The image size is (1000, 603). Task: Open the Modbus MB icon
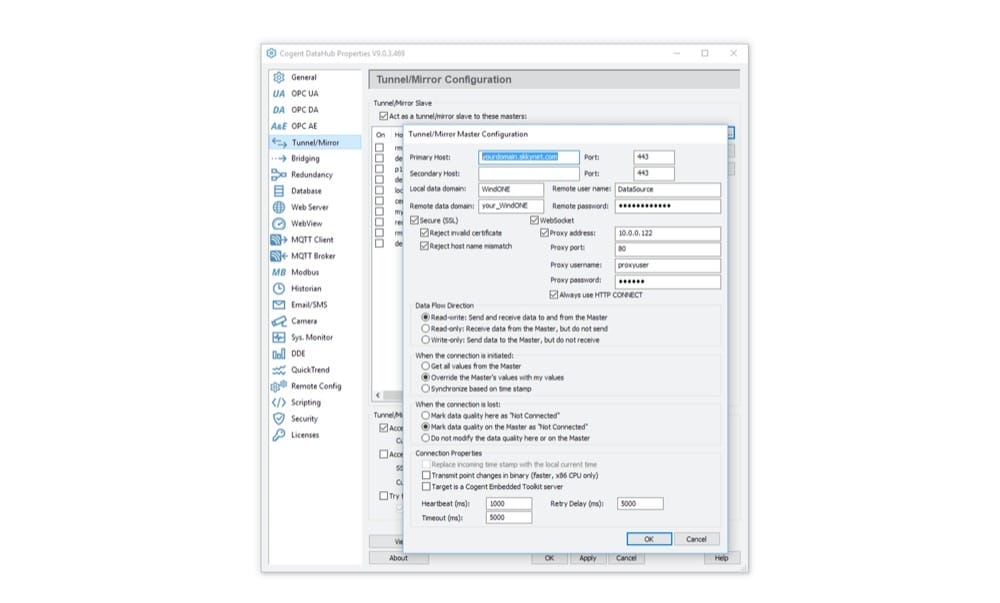279,272
